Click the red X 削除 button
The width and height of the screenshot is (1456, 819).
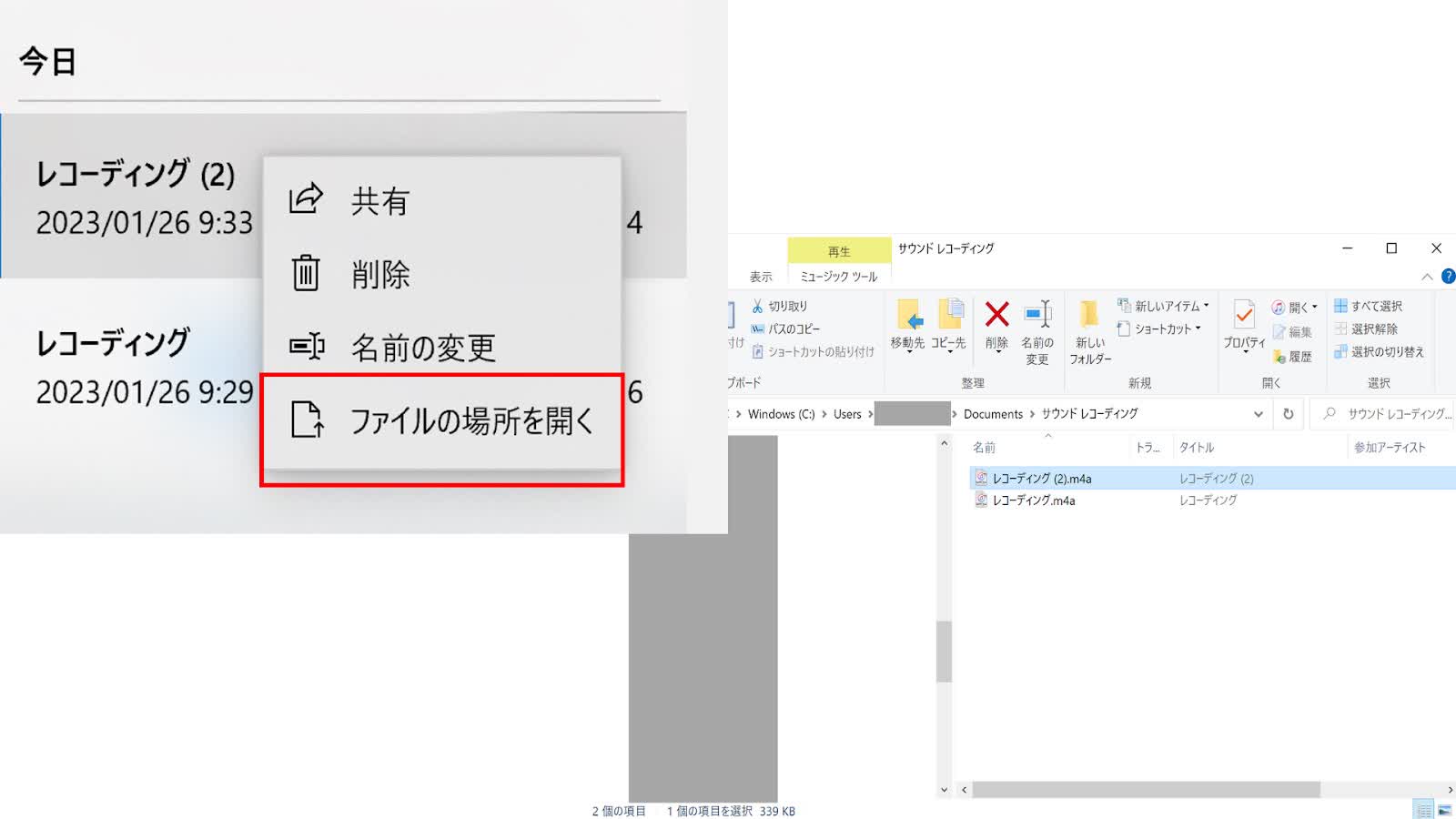(996, 325)
